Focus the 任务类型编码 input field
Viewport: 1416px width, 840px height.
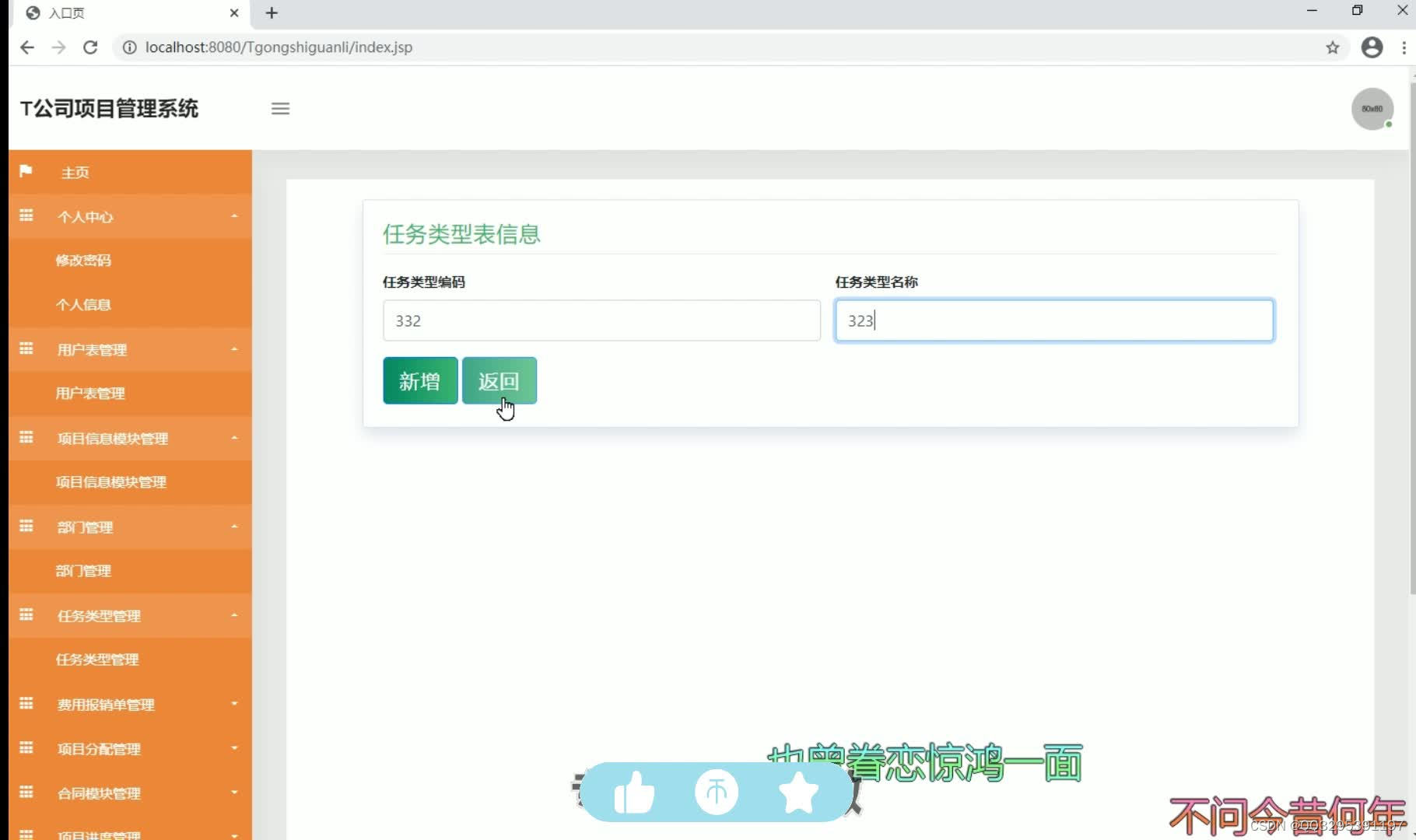pyautogui.click(x=601, y=320)
